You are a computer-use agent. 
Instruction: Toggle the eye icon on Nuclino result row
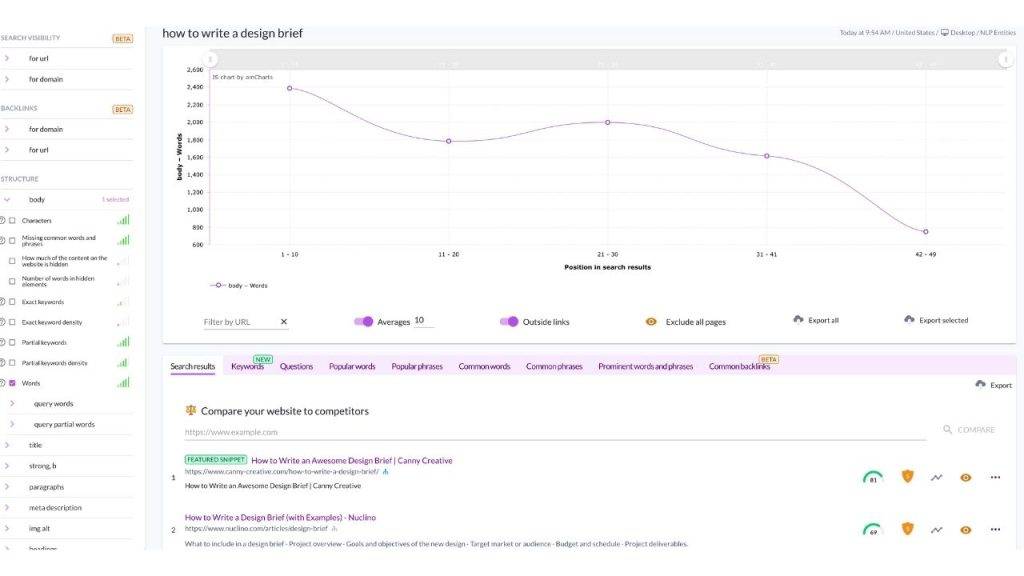(965, 530)
